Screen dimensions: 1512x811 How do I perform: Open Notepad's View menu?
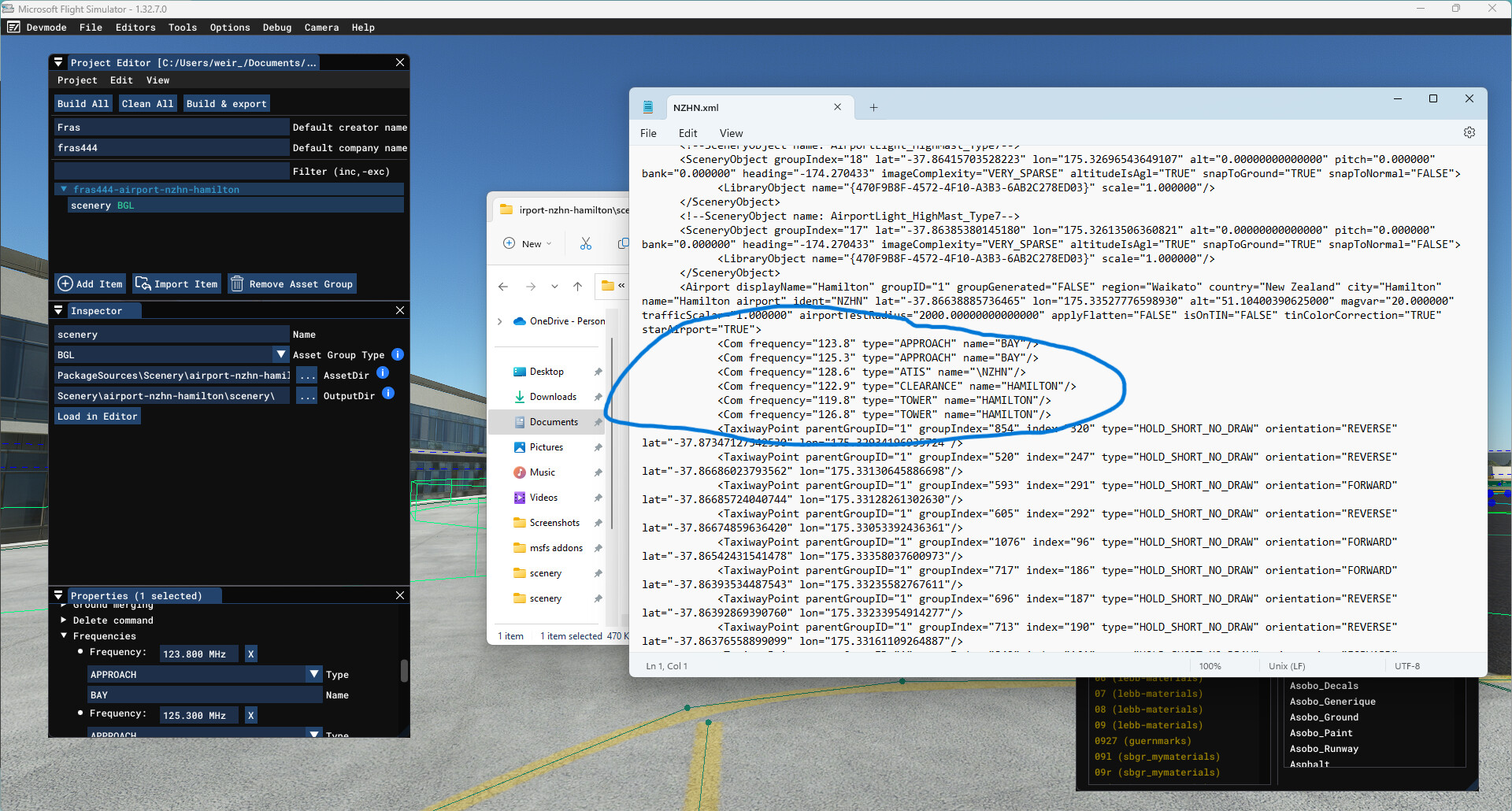click(x=731, y=133)
